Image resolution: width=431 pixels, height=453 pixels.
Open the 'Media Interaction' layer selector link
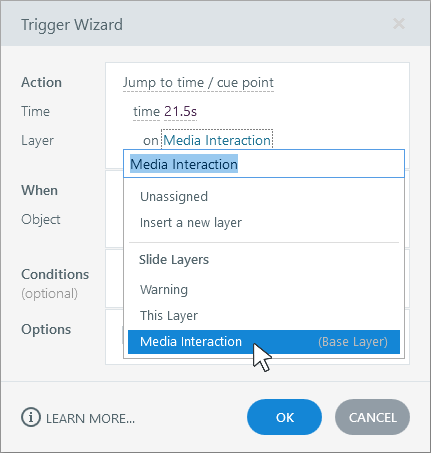(217, 140)
